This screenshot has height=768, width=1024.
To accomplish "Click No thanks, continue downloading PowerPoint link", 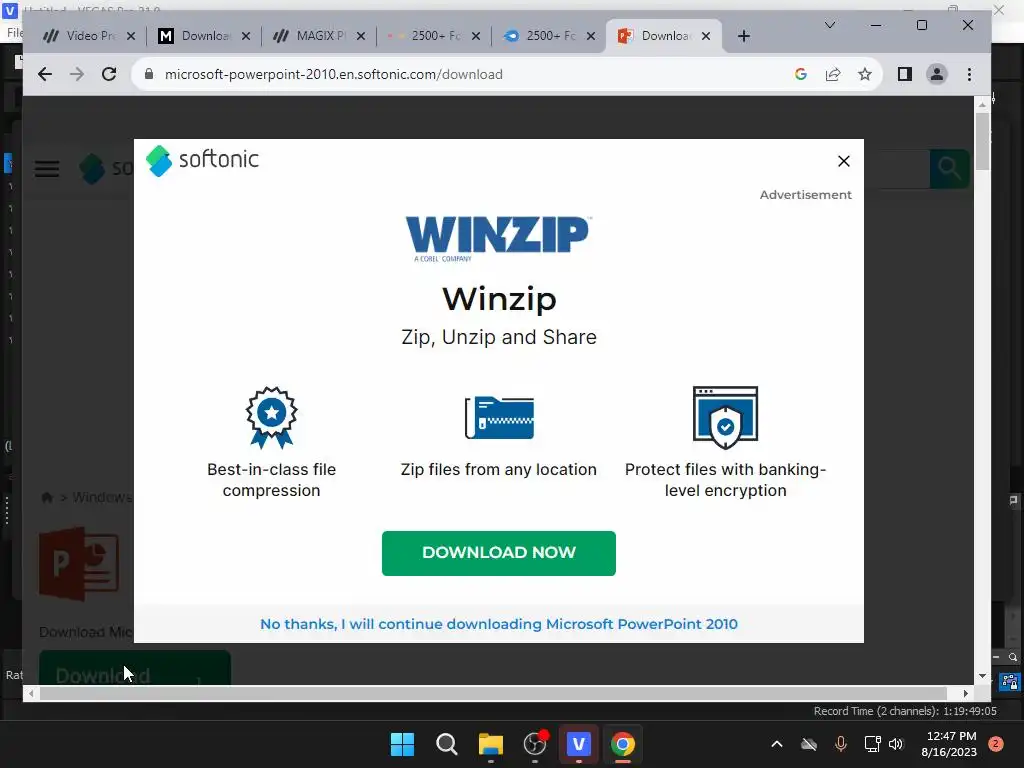I will [498, 624].
